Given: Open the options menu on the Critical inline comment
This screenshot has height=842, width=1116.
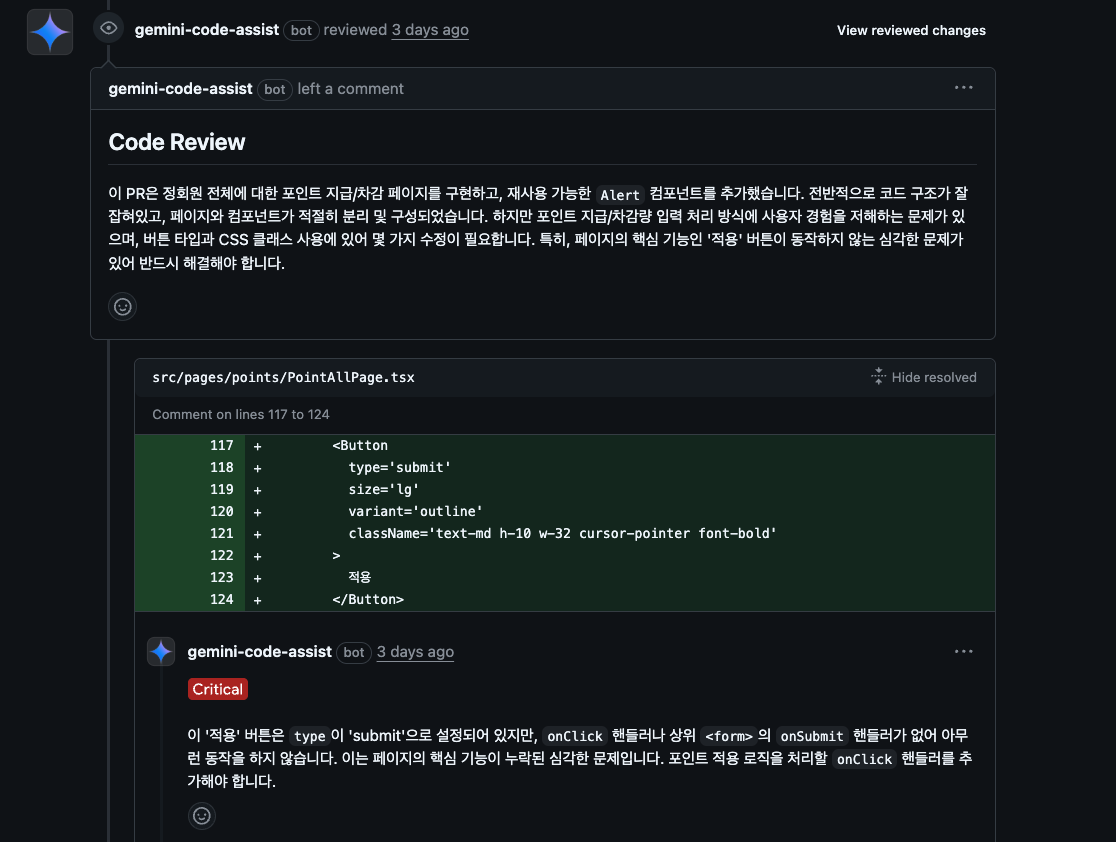Looking at the screenshot, I should pos(963,651).
